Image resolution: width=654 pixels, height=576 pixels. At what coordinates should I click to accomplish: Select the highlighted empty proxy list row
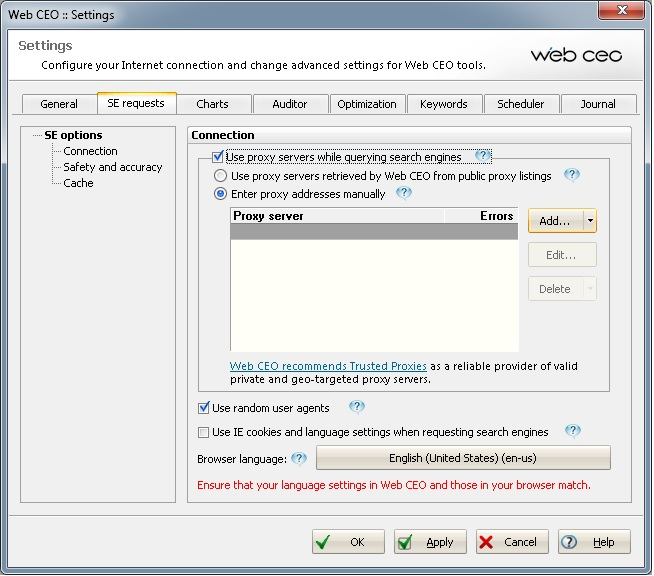(x=374, y=231)
